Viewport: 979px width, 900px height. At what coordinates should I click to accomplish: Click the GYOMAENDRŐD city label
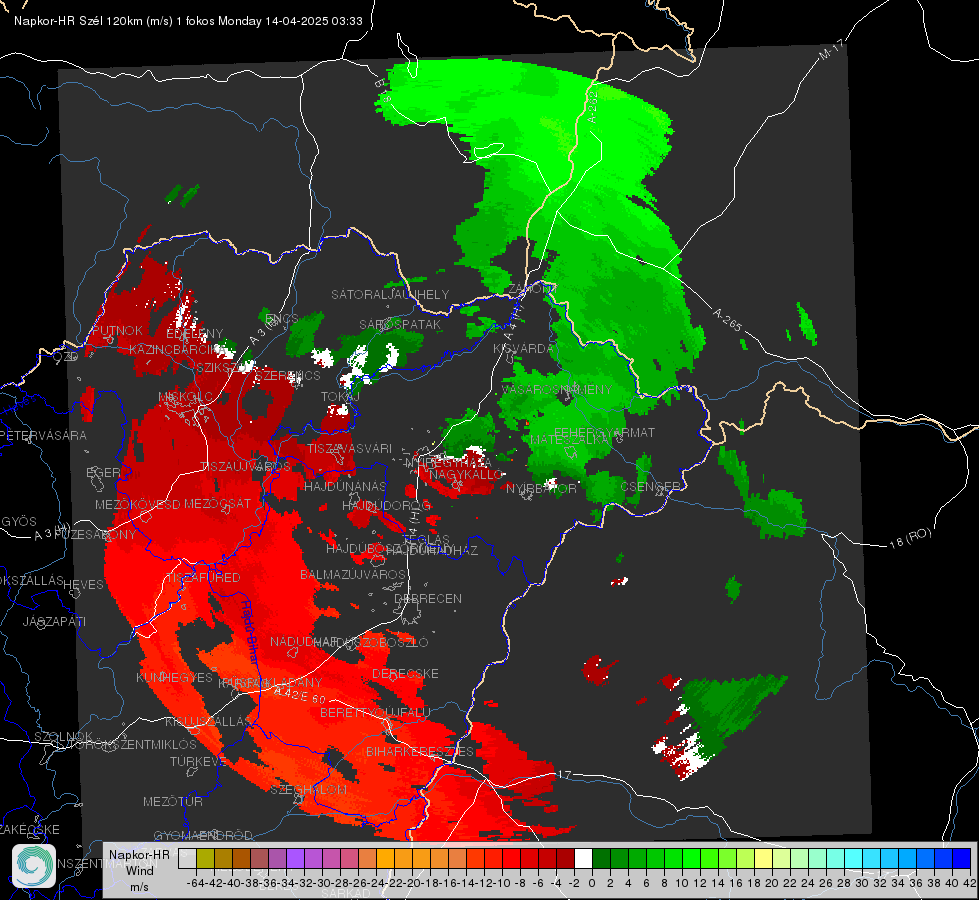203,835
